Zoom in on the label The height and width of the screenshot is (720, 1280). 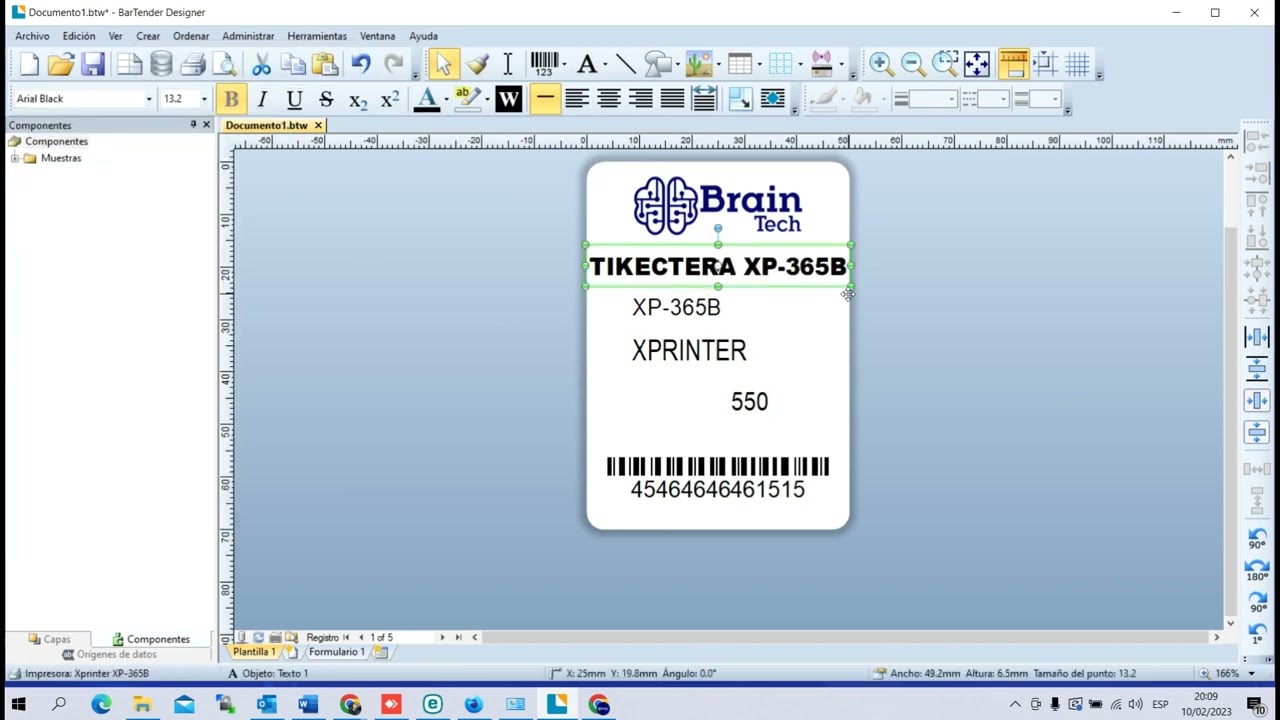(x=881, y=65)
